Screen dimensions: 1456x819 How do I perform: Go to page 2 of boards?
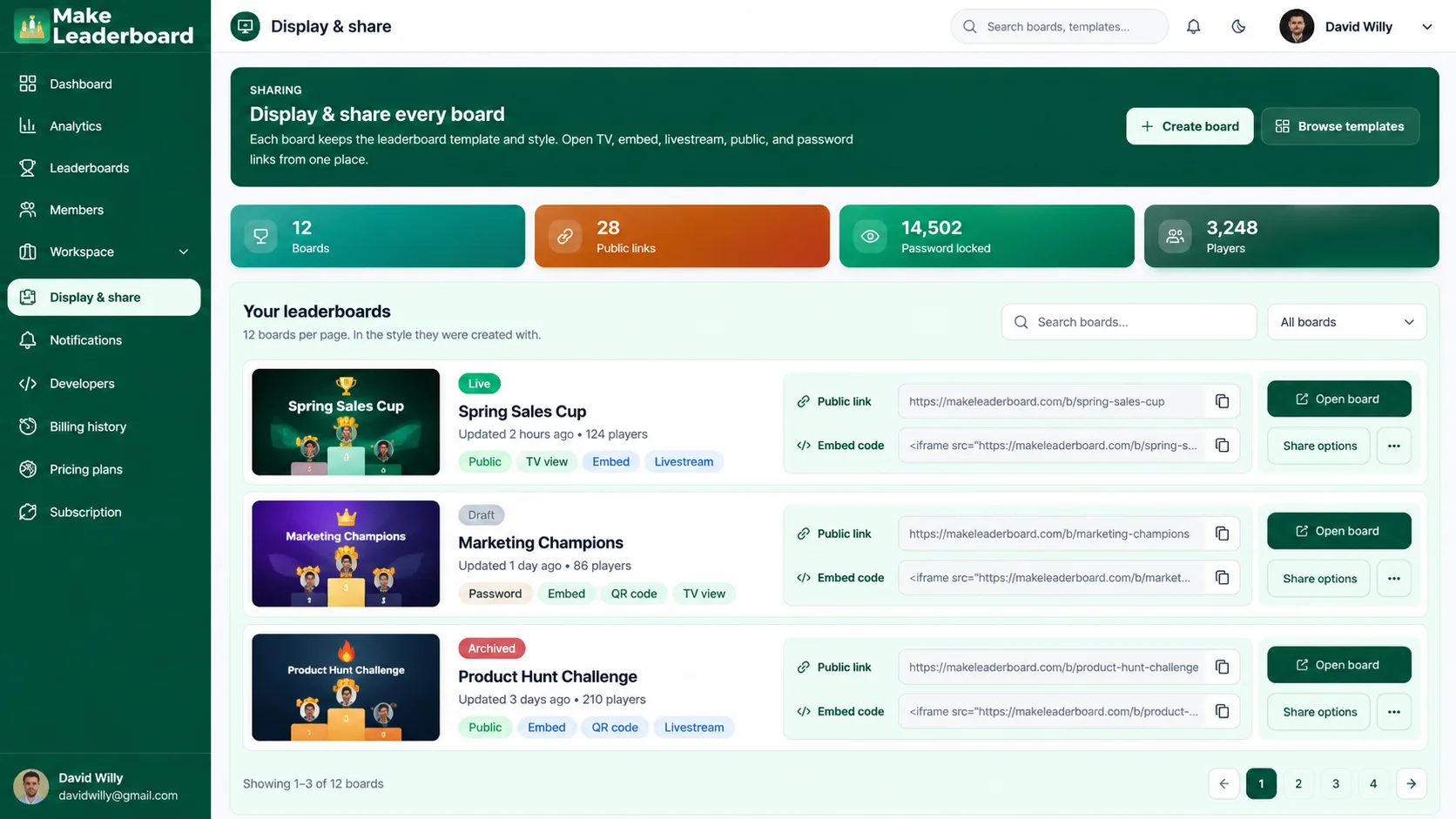tap(1298, 784)
